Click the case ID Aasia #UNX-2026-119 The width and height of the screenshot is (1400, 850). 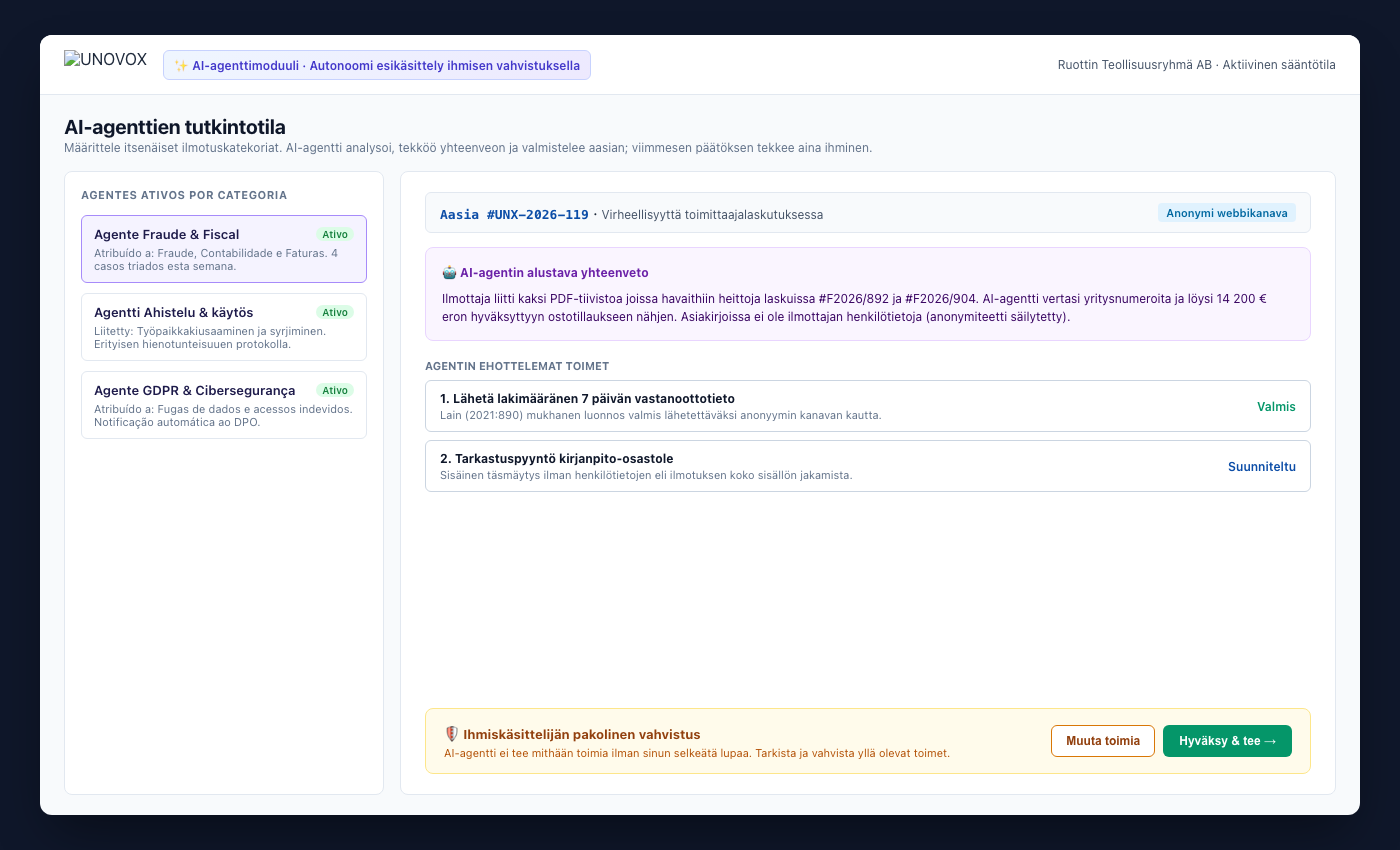514,215
